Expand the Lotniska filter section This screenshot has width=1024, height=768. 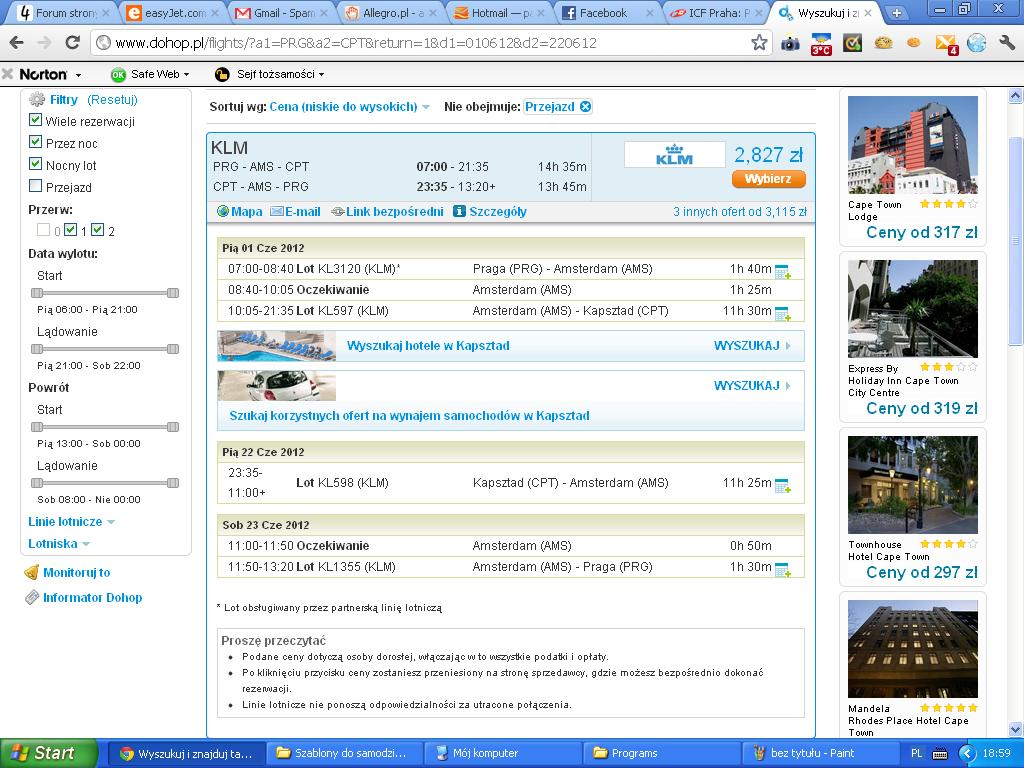(x=59, y=544)
